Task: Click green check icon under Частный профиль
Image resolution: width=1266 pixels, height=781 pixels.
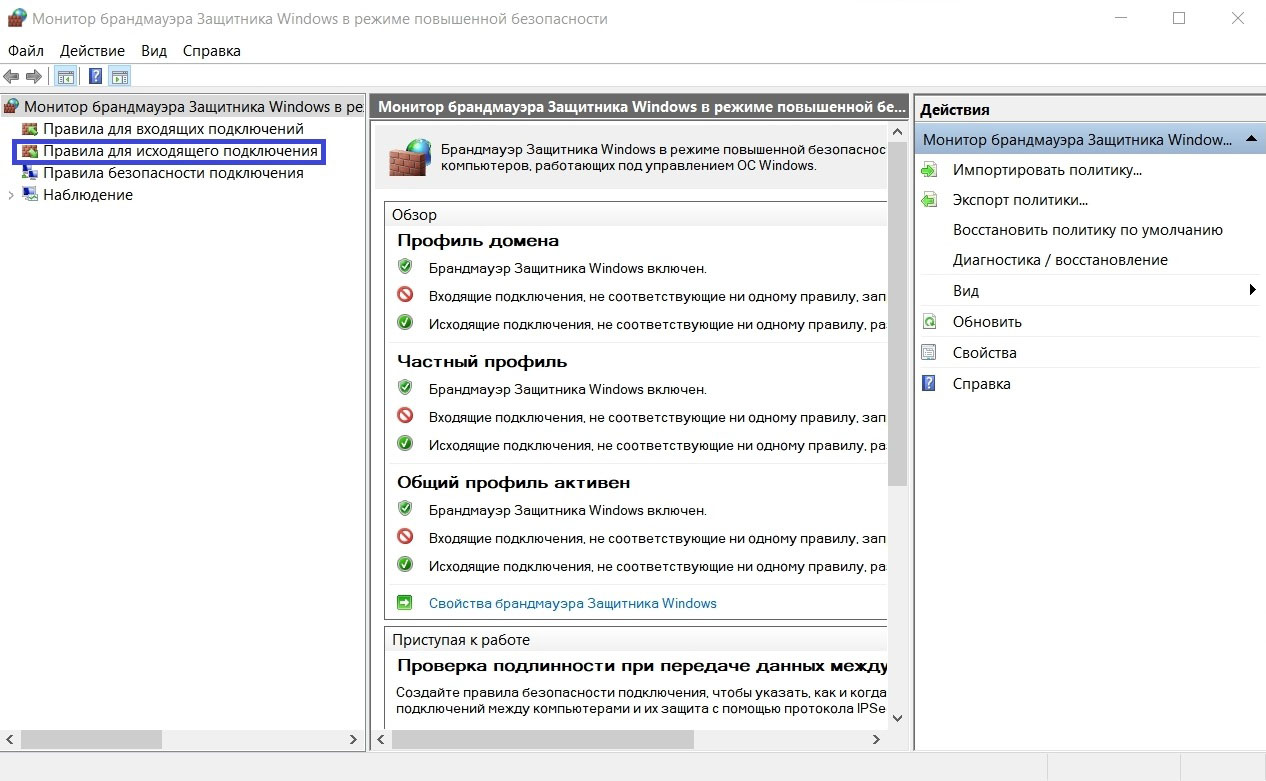Action: 405,444
